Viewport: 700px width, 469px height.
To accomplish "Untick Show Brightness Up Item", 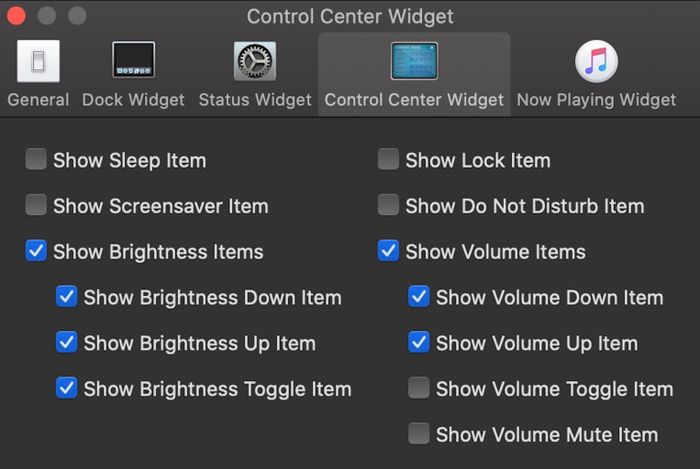I will (67, 343).
